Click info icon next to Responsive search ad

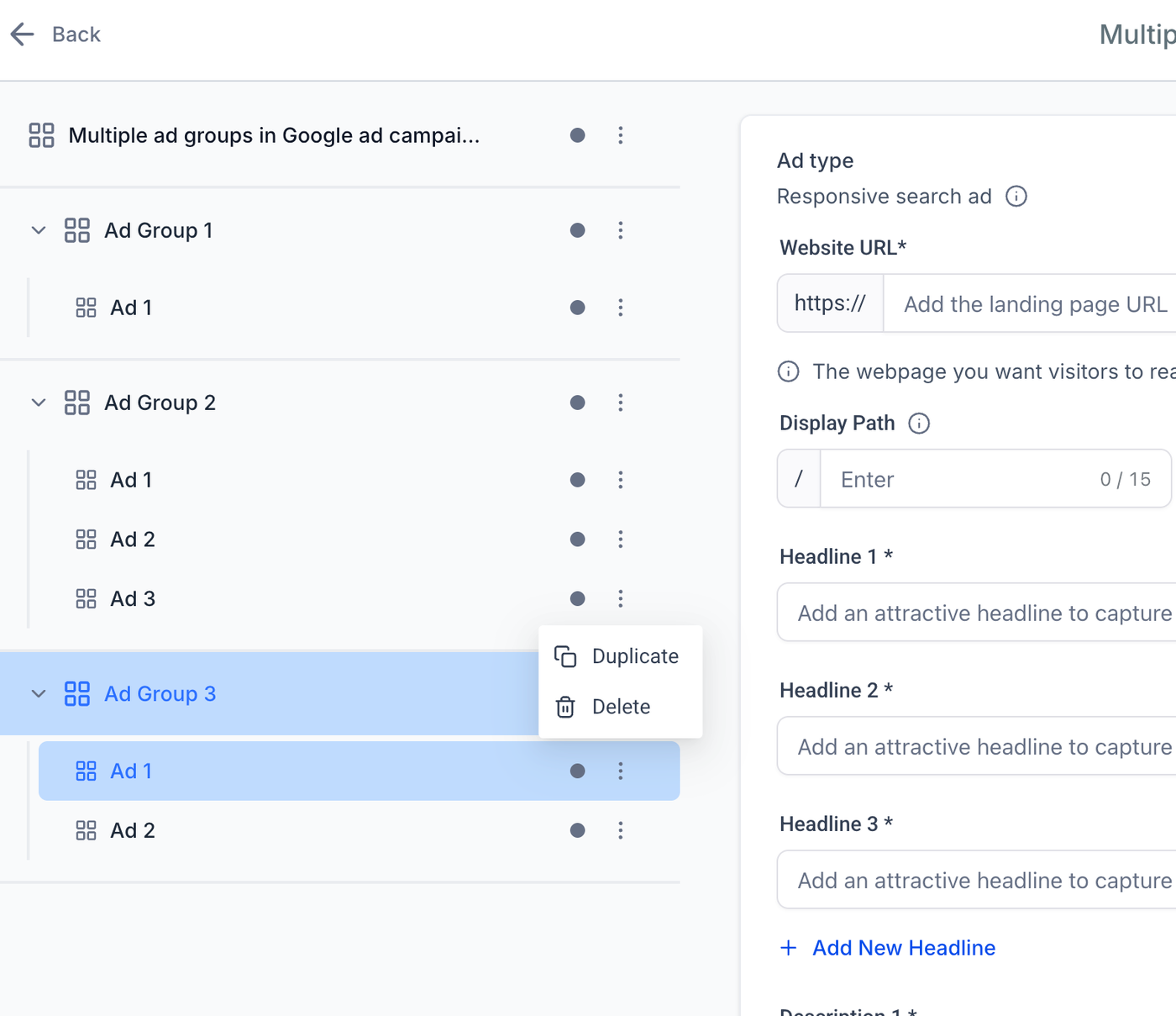pos(1016,197)
